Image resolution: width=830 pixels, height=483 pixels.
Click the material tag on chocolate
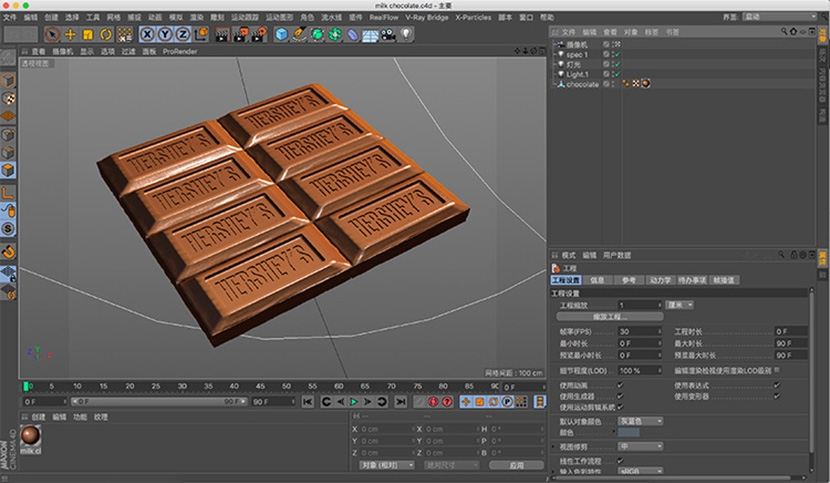coord(646,84)
